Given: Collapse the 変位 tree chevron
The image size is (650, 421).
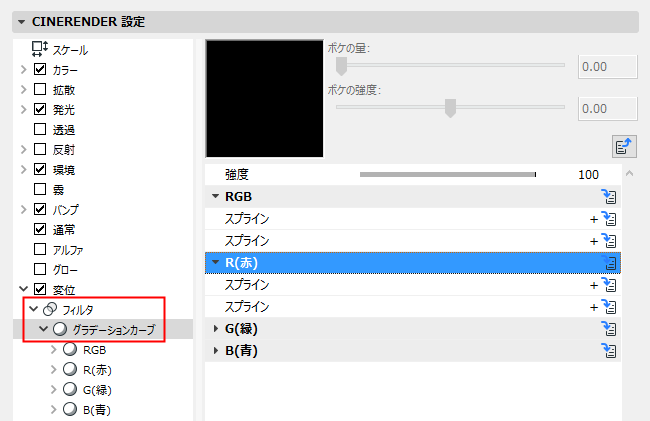Looking at the screenshot, I should coord(24,289).
